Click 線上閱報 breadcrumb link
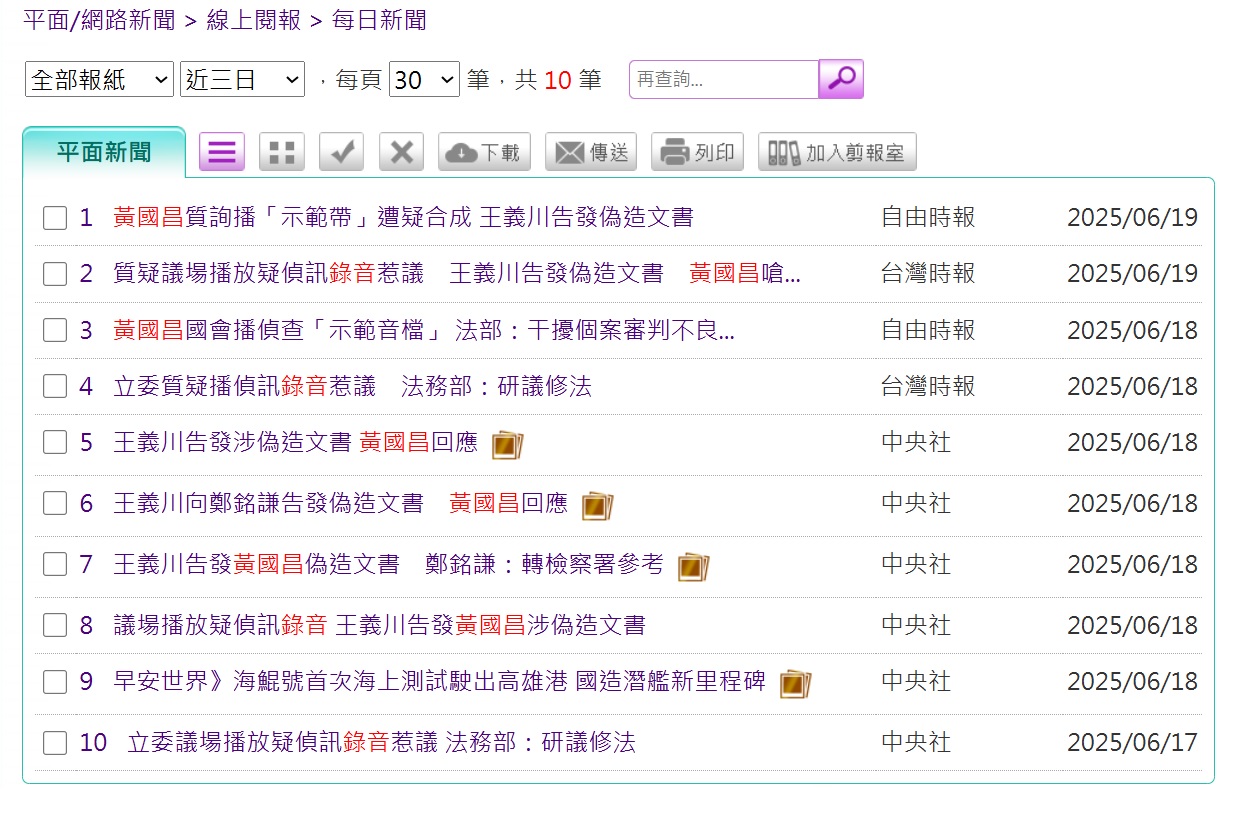 [253, 20]
